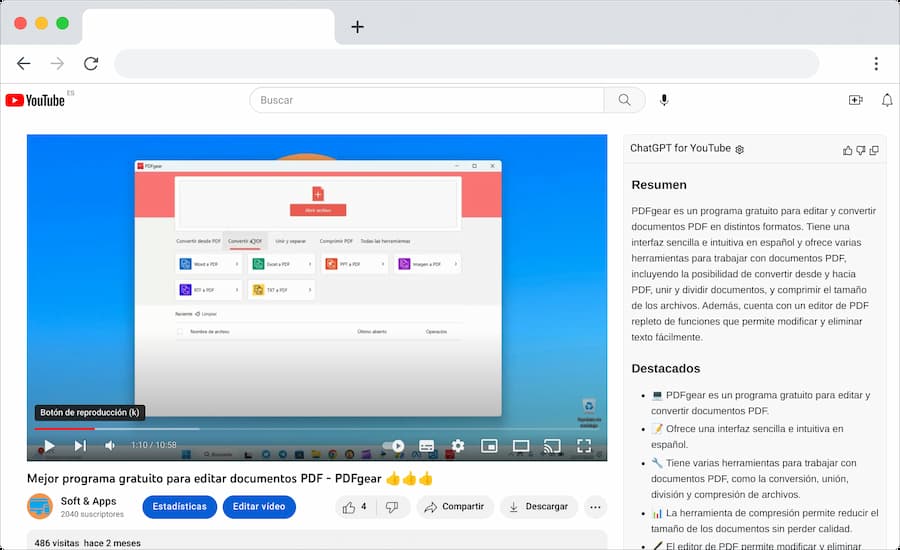Copy the ChatGPT summary
The height and width of the screenshot is (550, 900).
click(874, 150)
